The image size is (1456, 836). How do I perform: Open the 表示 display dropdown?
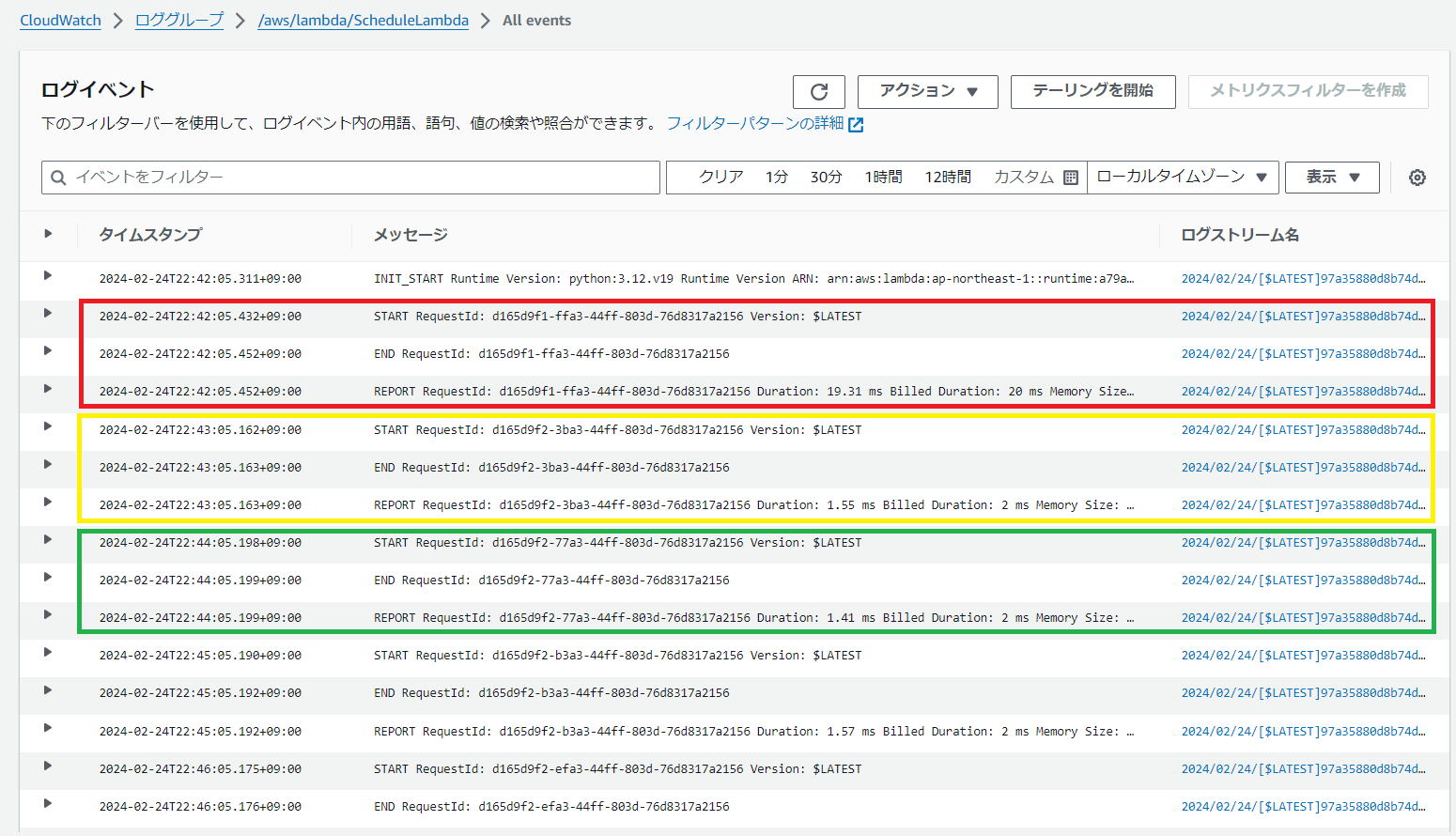coord(1331,178)
